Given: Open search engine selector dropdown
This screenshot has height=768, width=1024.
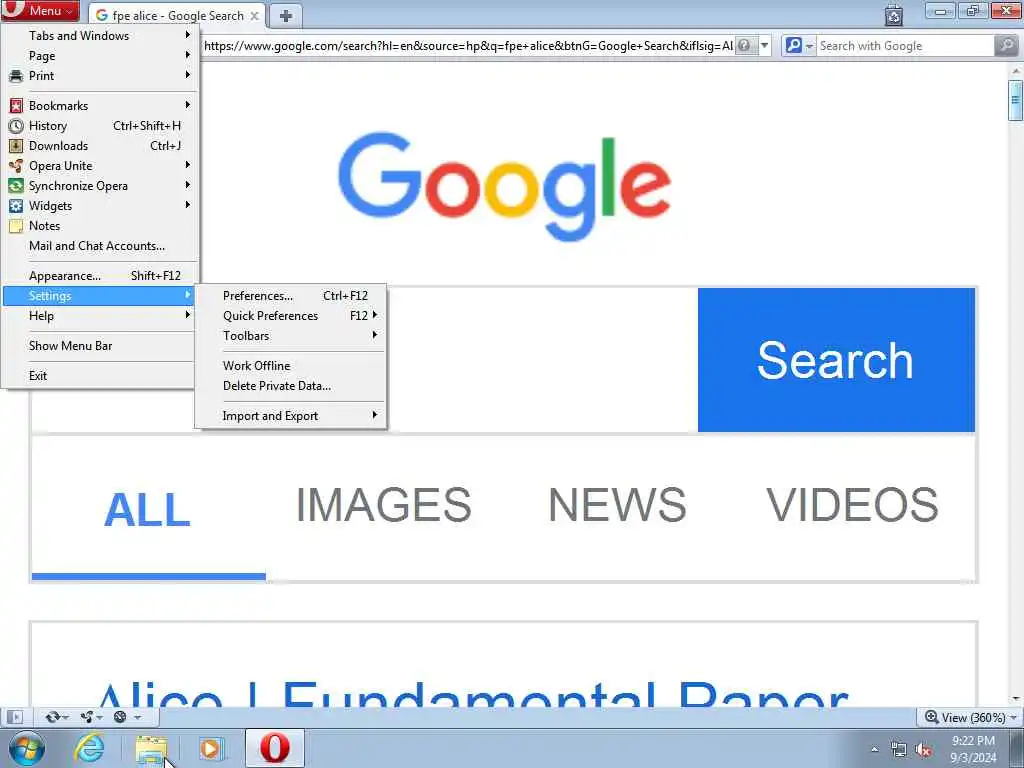Looking at the screenshot, I should tap(799, 46).
